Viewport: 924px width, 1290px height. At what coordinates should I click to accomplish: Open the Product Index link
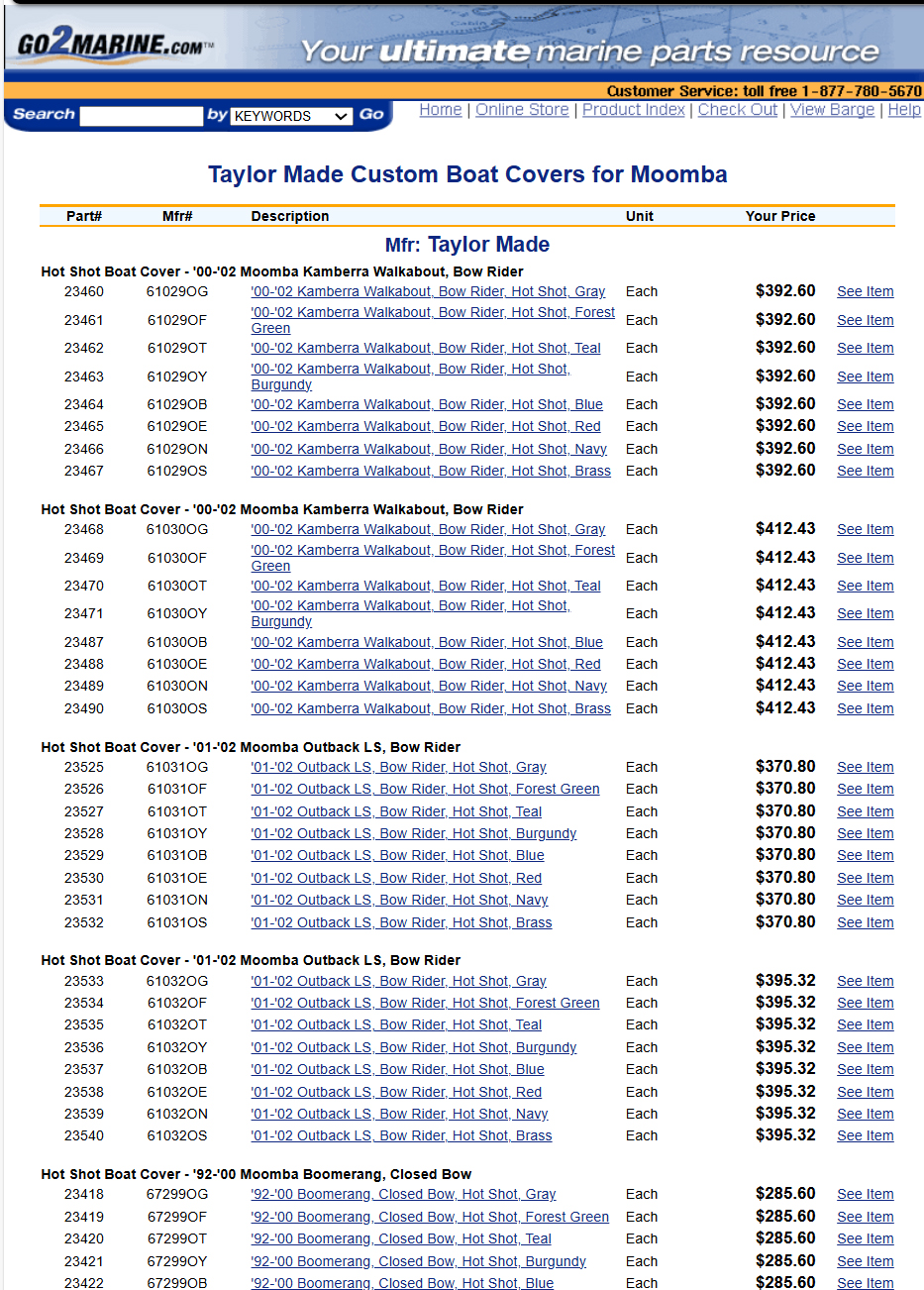click(633, 110)
